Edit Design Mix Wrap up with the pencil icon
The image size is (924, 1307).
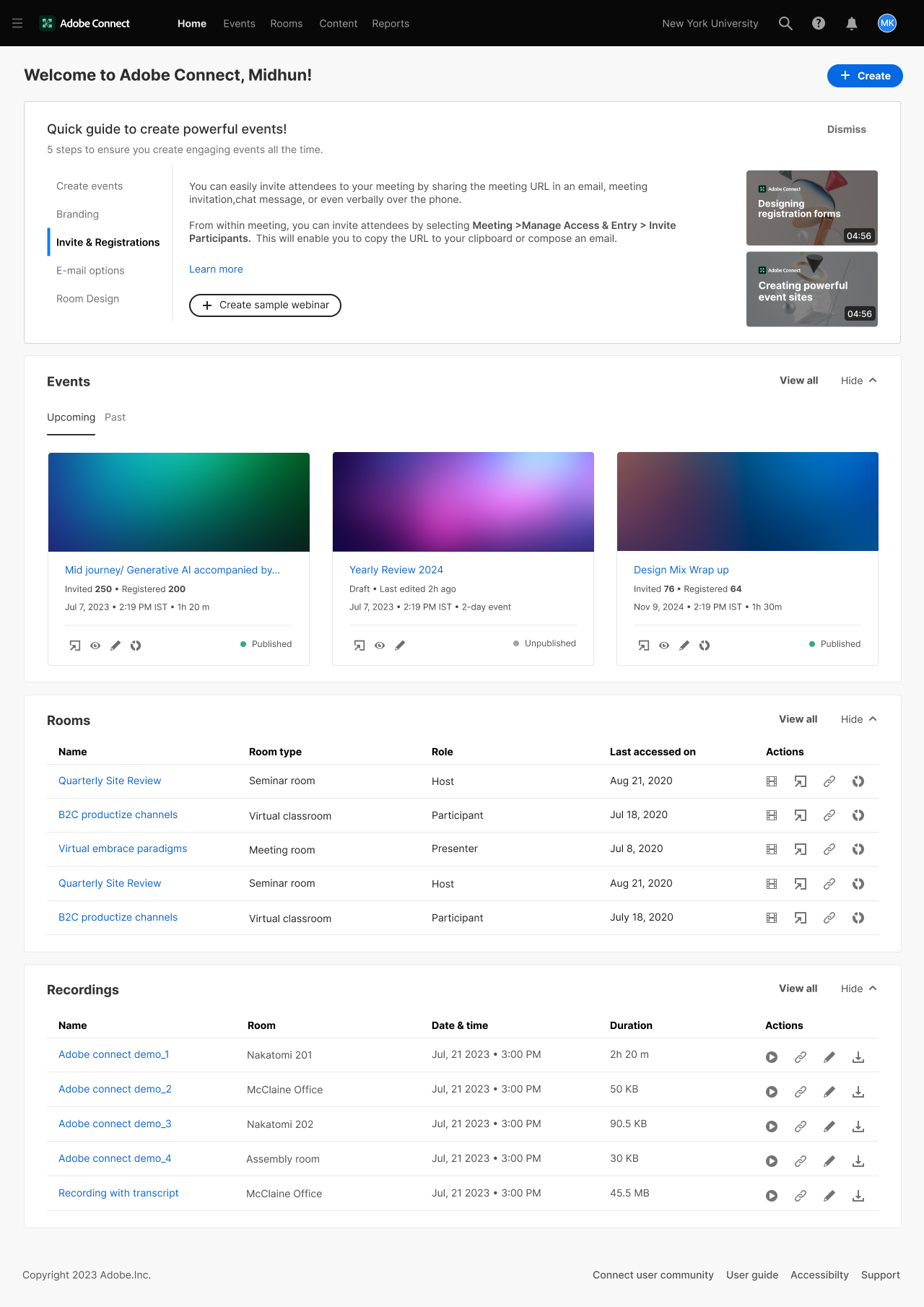(684, 646)
